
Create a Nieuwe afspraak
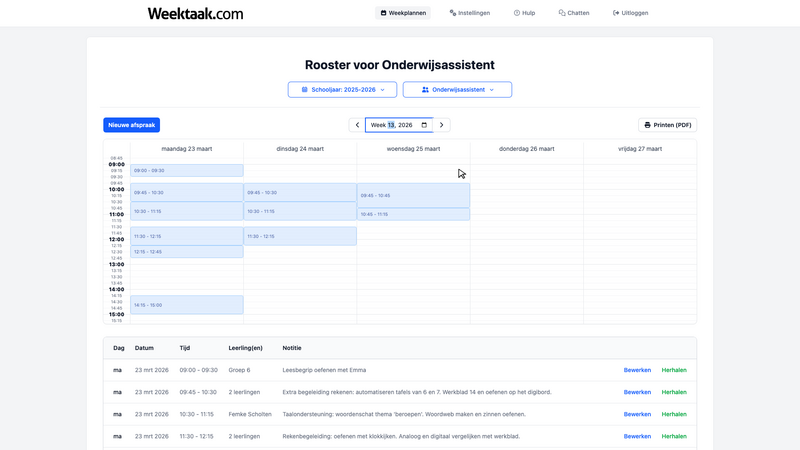[x=131, y=125]
